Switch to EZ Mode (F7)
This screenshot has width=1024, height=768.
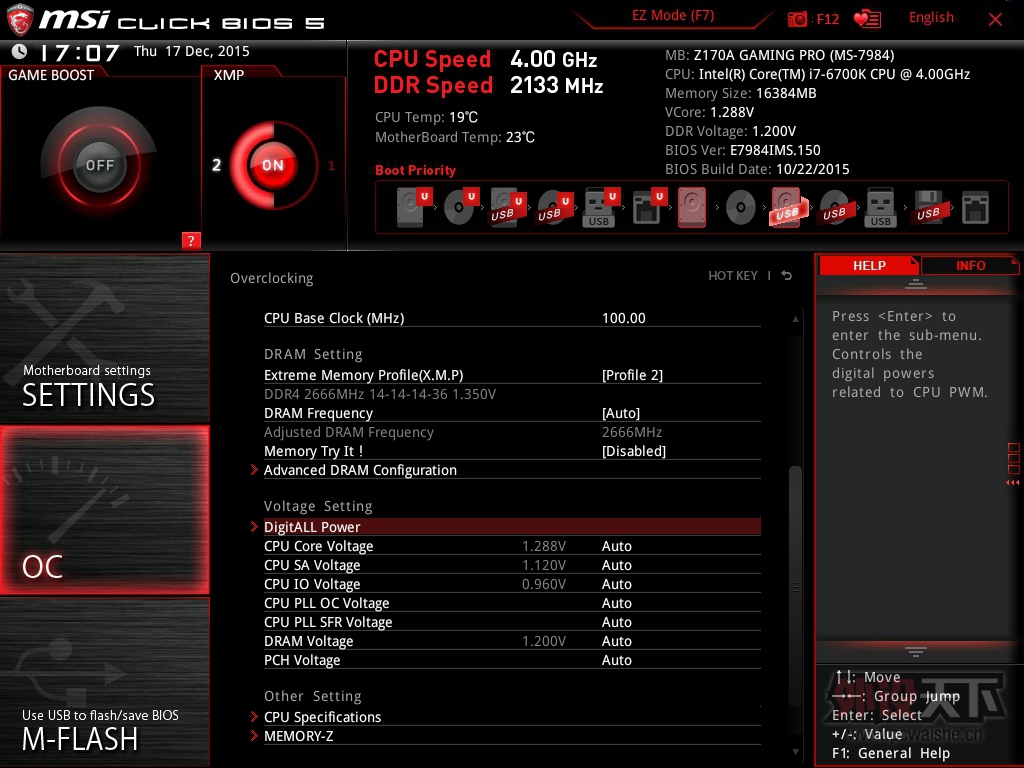(x=673, y=16)
